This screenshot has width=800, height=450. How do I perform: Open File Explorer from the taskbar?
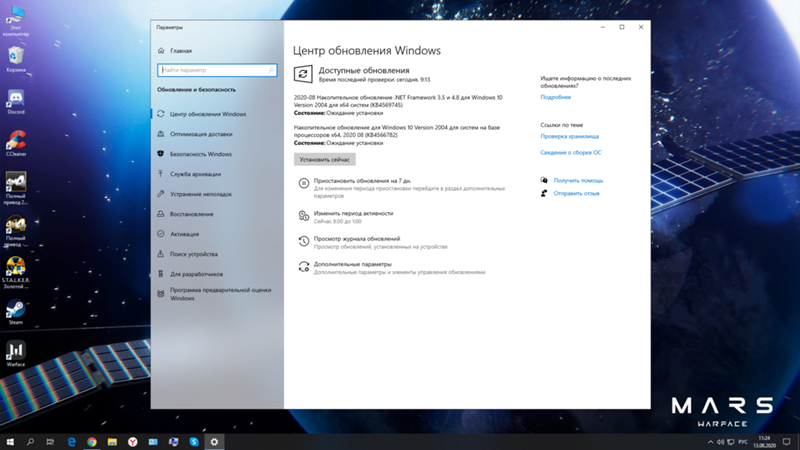[112, 442]
